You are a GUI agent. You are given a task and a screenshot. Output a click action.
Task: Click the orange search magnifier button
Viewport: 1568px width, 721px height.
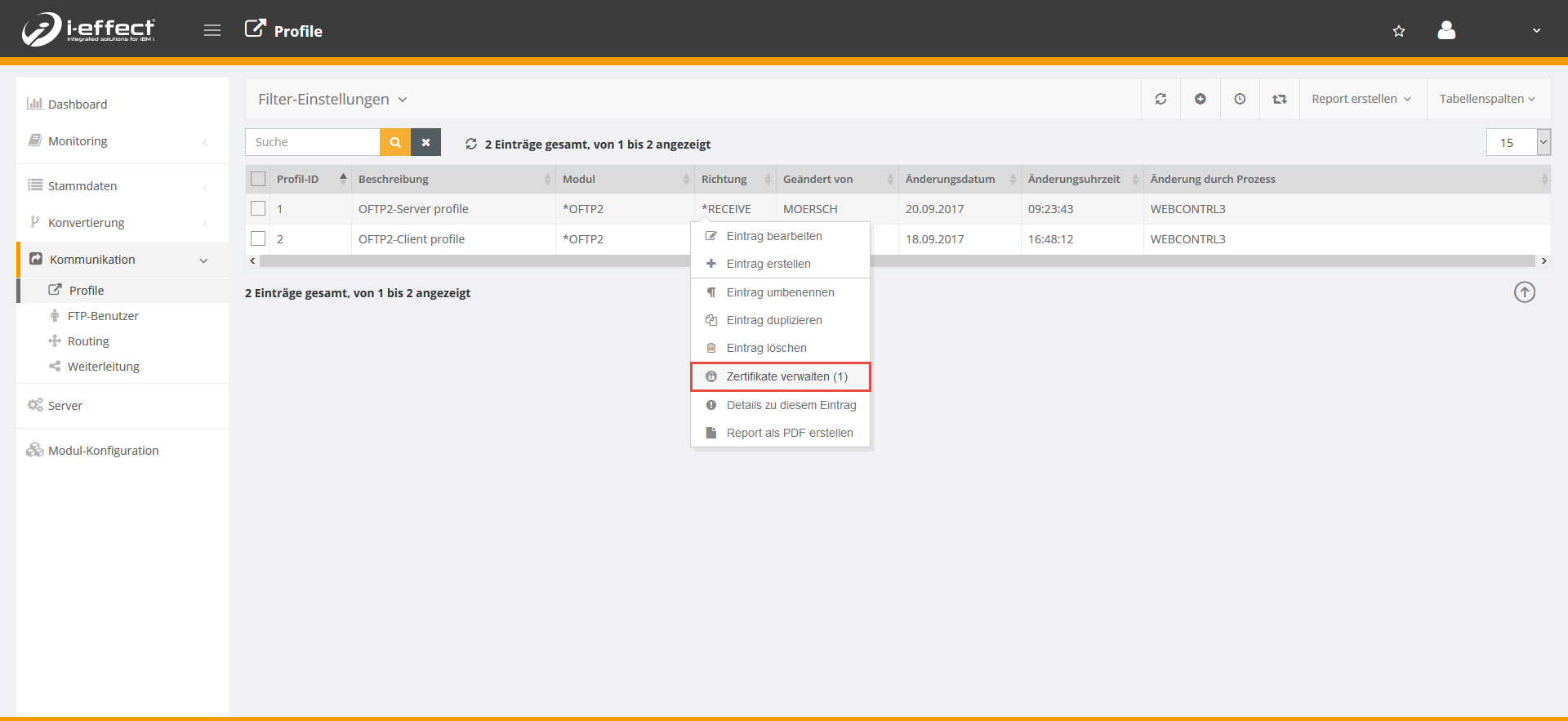click(395, 142)
